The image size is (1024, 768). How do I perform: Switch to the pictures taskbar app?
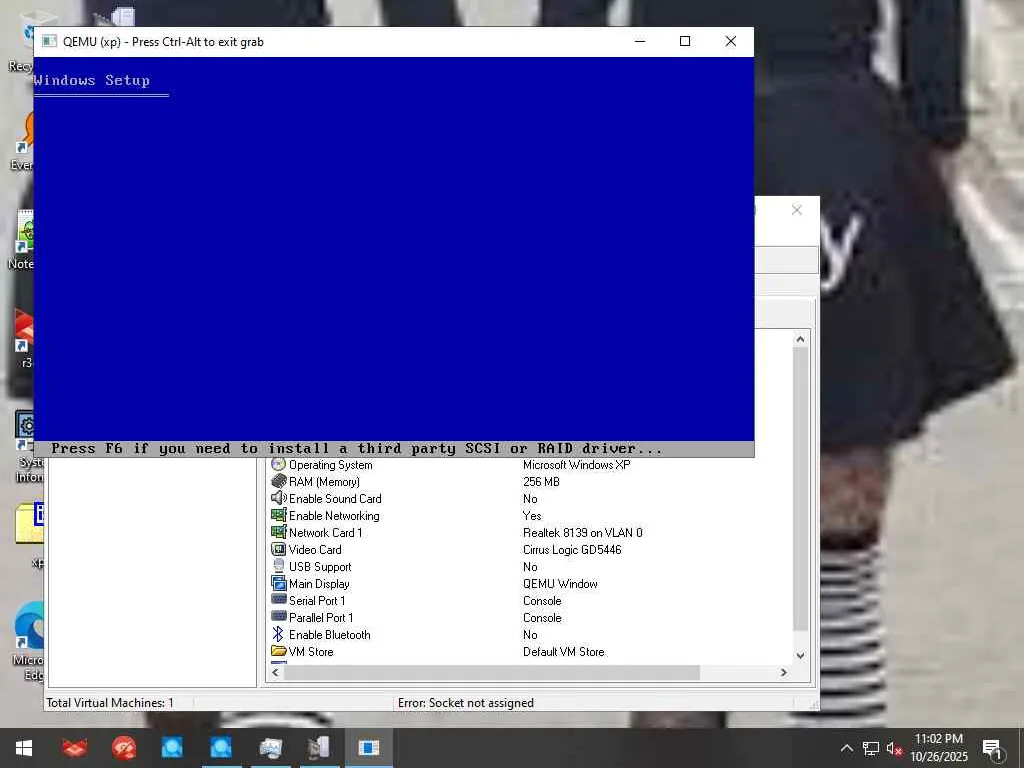(x=270, y=748)
